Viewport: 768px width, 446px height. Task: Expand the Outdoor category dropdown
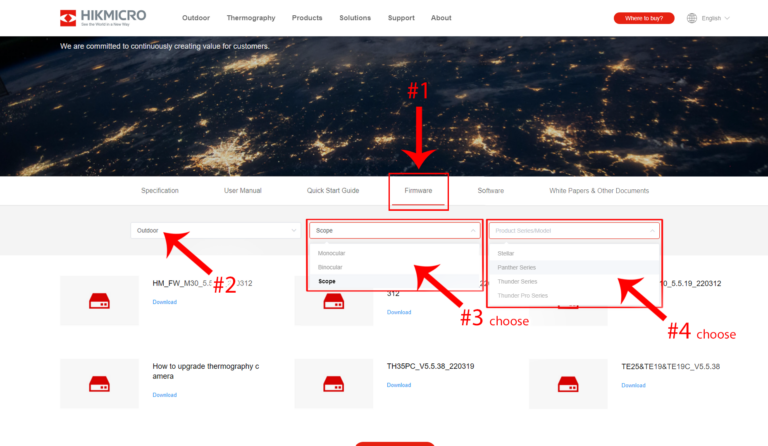coord(213,231)
